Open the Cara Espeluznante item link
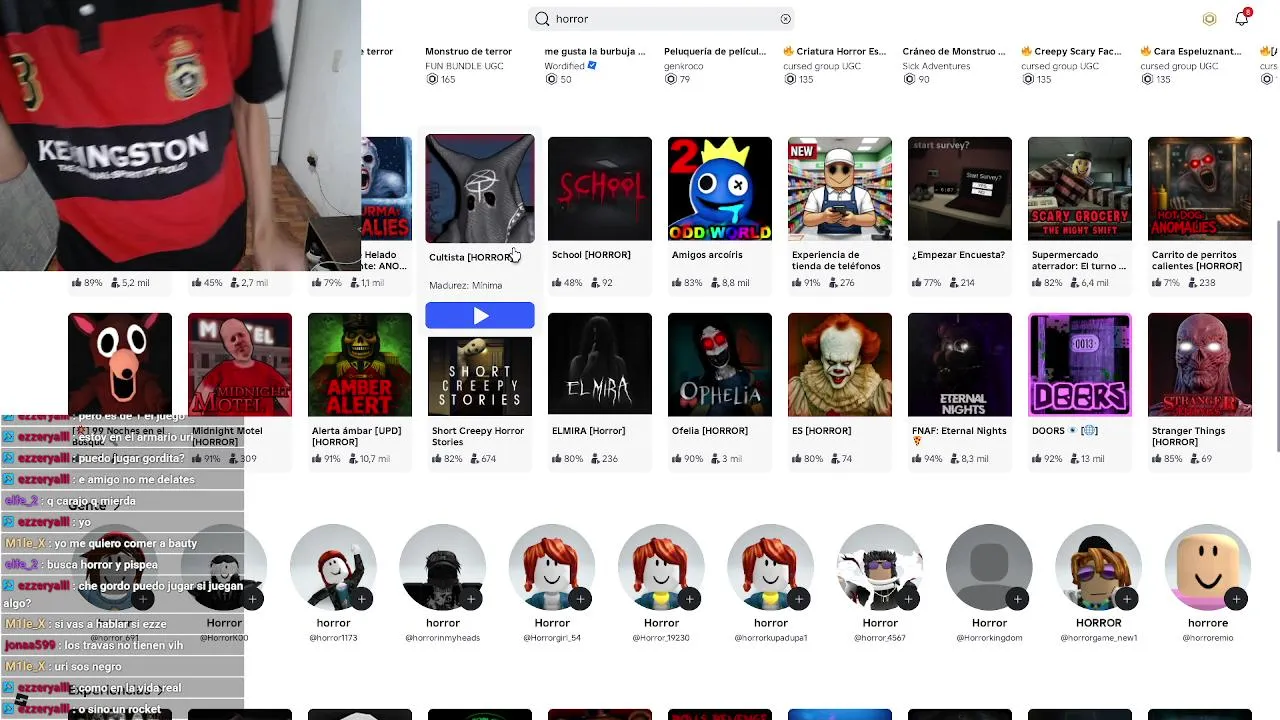1280x720 pixels. [1192, 51]
